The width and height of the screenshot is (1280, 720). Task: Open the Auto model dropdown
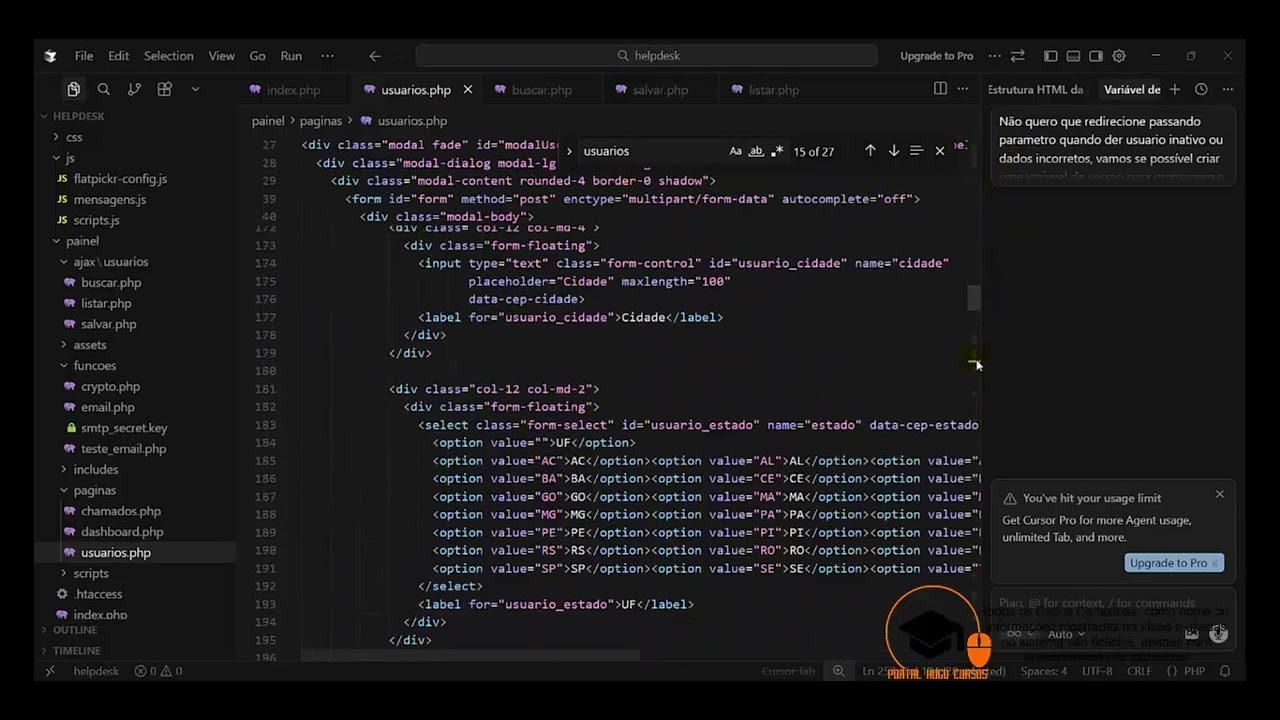[x=1065, y=634]
